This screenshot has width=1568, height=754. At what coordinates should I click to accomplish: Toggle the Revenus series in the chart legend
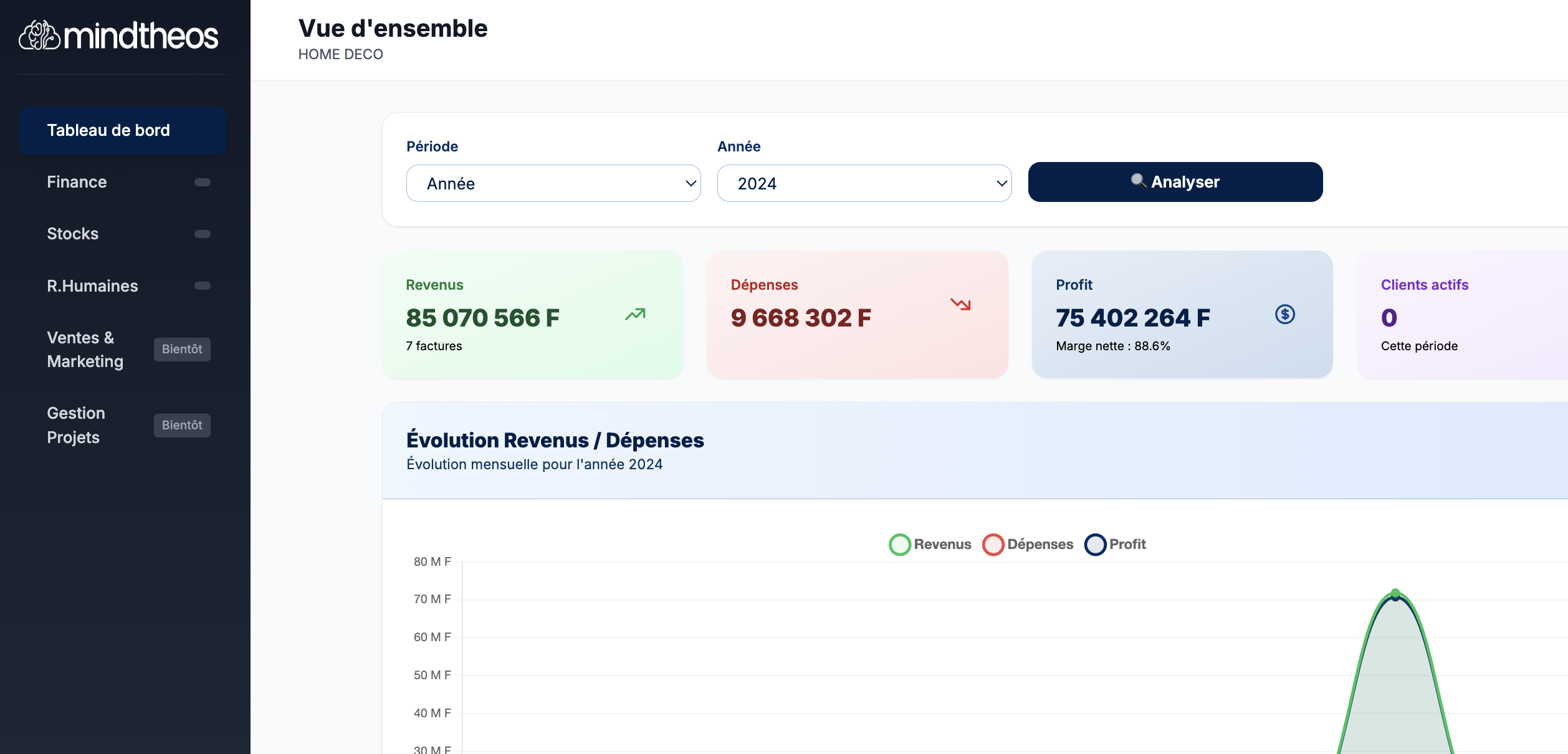[x=899, y=544]
